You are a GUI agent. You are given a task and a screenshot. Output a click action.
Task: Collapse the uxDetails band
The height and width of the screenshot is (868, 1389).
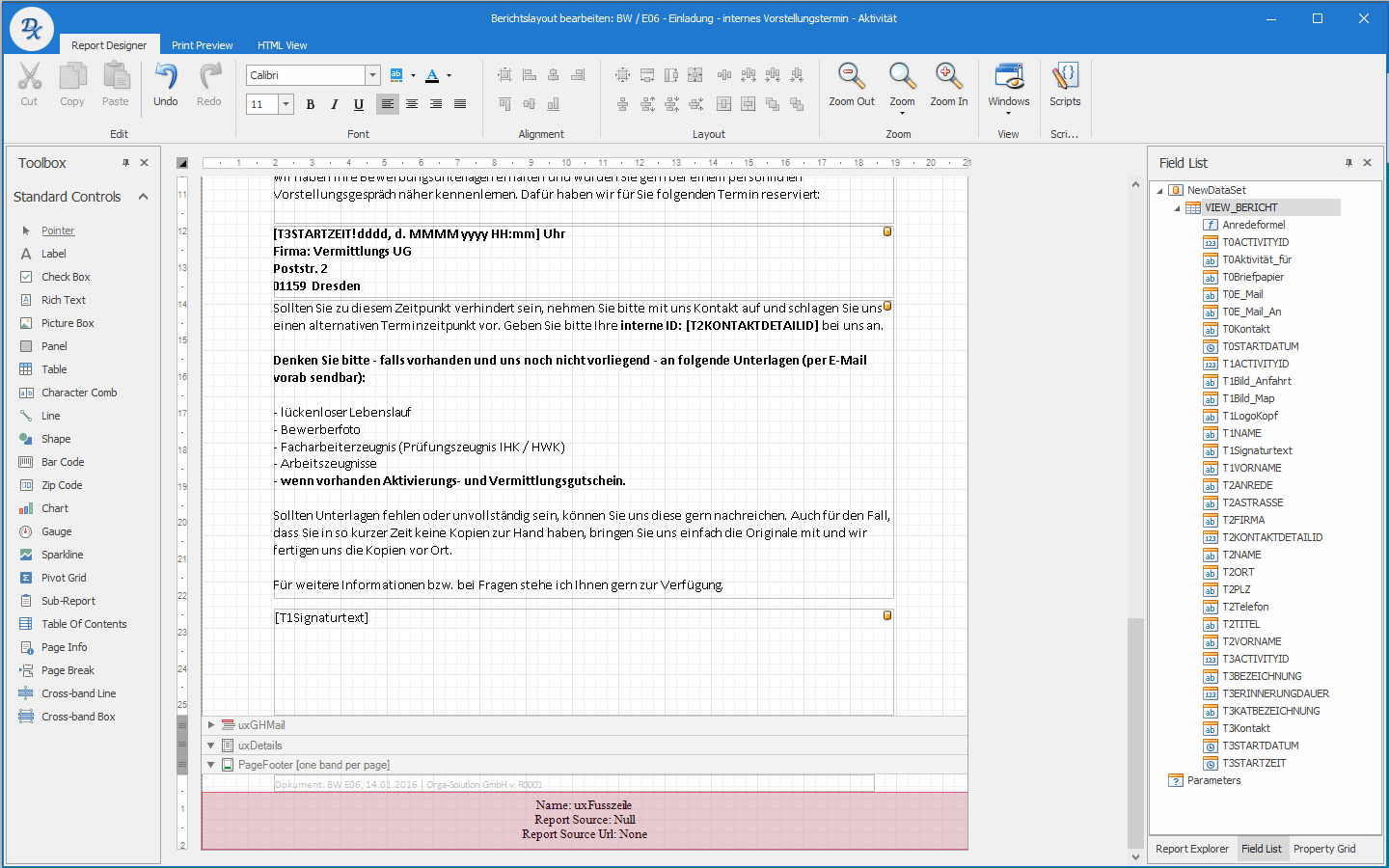coord(211,746)
